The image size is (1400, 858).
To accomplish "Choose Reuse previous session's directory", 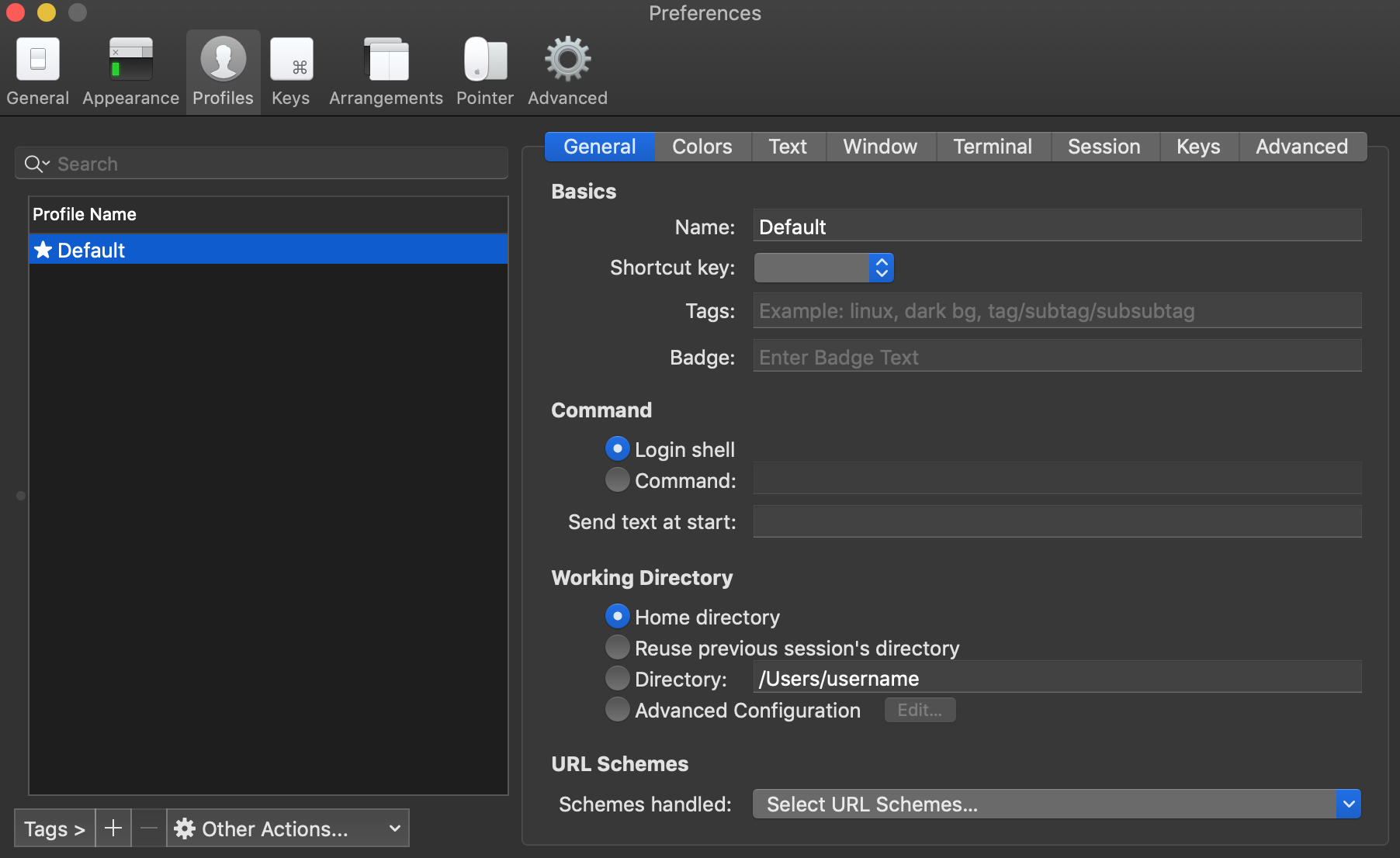I will click(617, 648).
